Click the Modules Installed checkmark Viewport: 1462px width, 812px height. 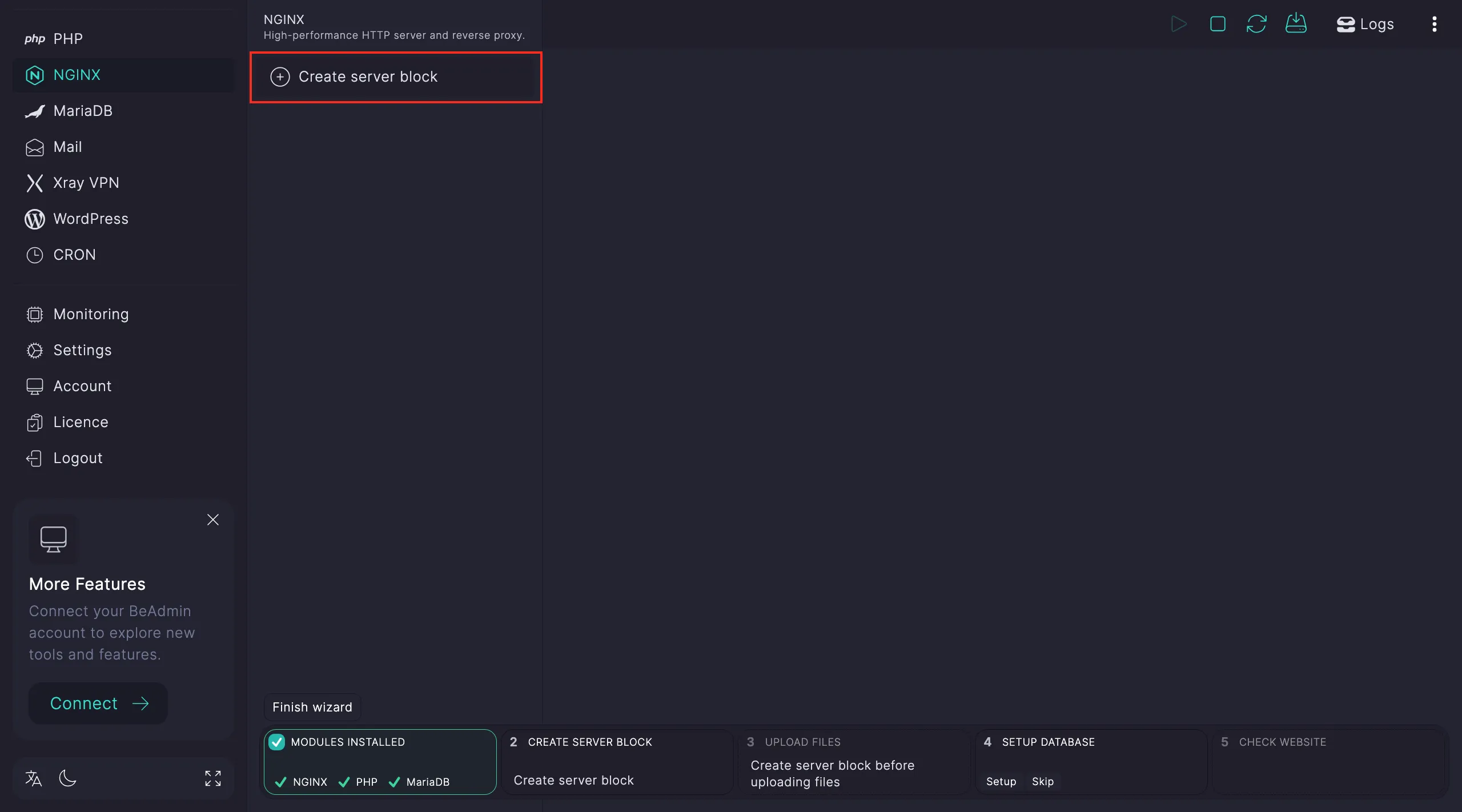[277, 742]
